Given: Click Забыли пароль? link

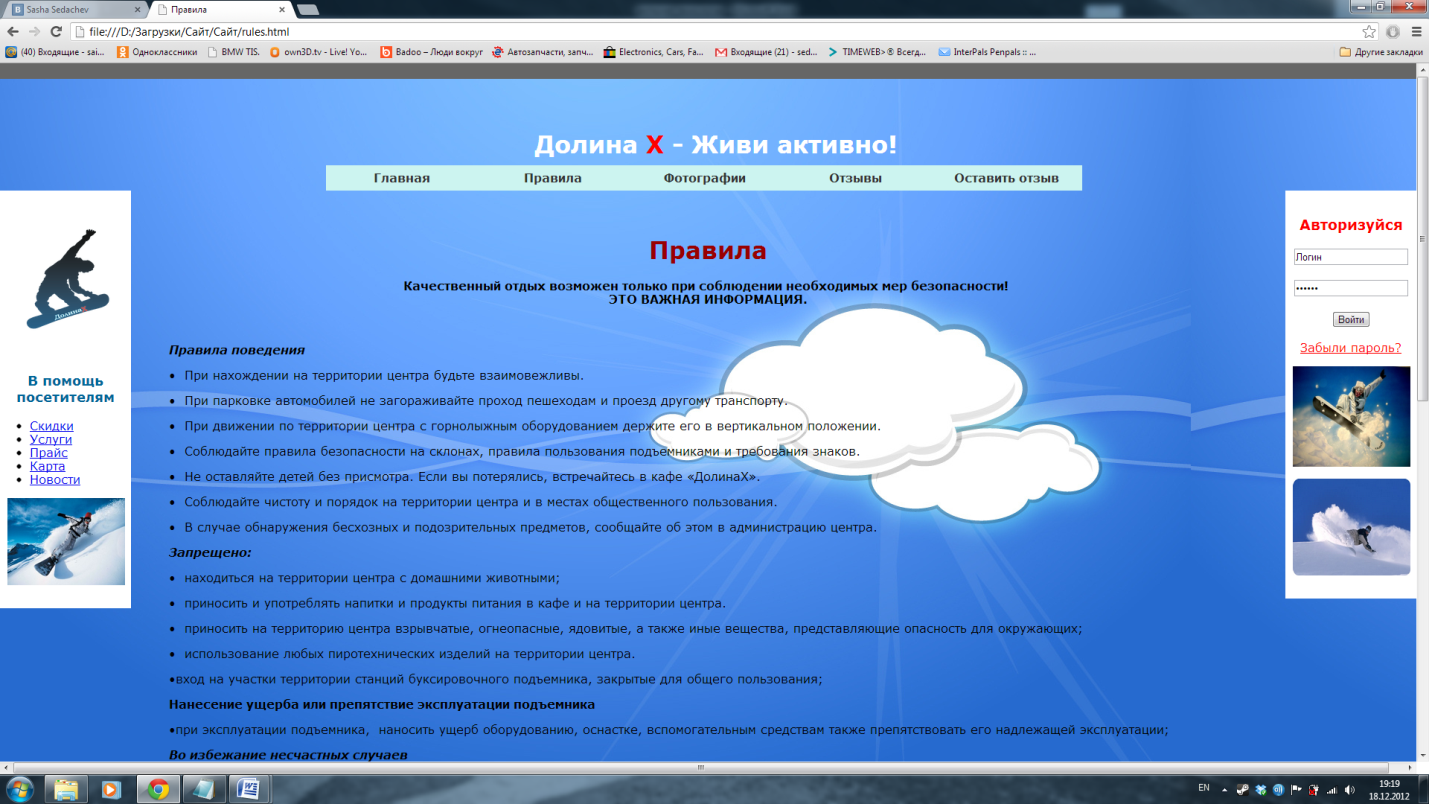Looking at the screenshot, I should click(x=1350, y=348).
